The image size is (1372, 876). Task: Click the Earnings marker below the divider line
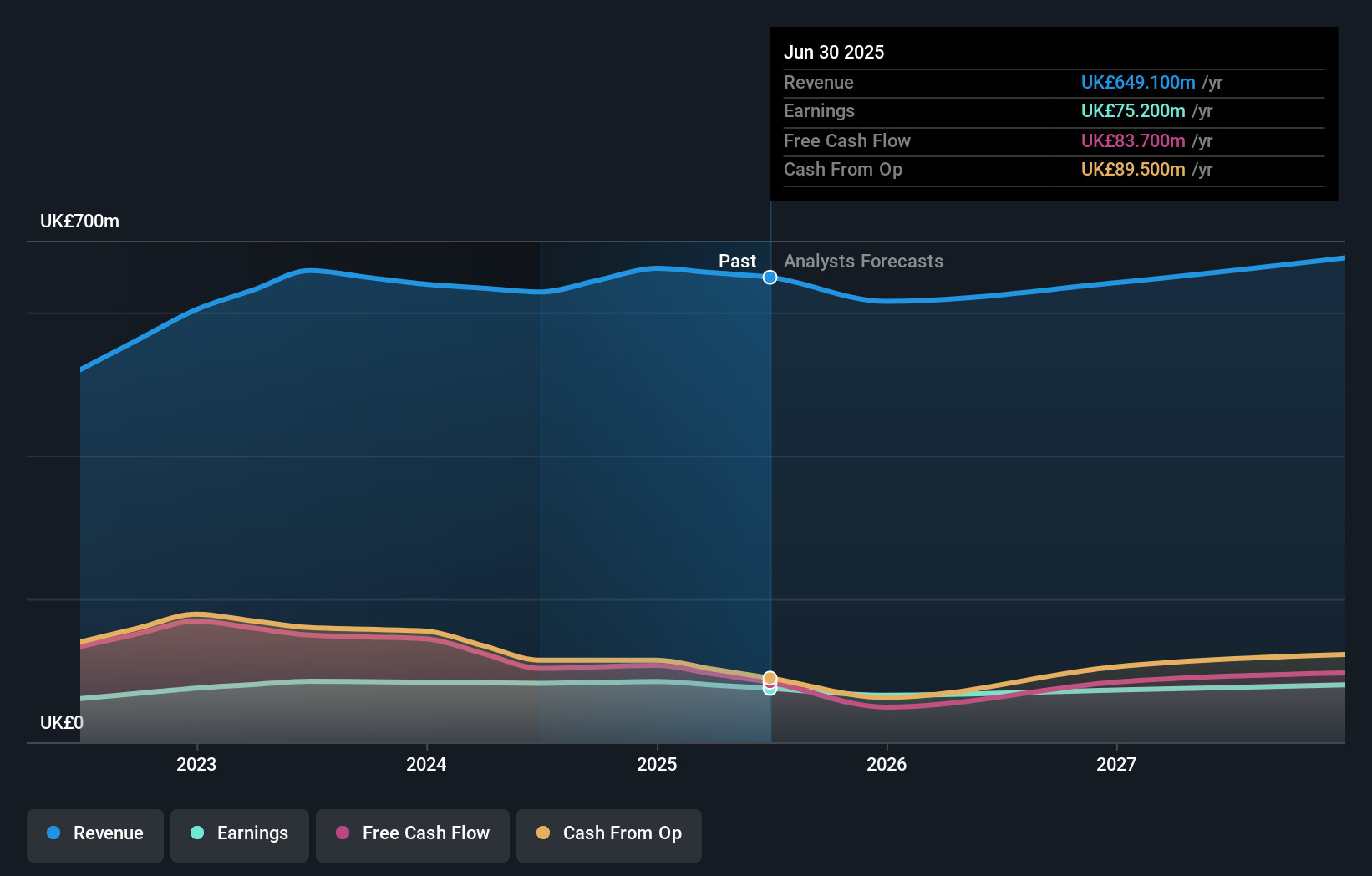[770, 689]
